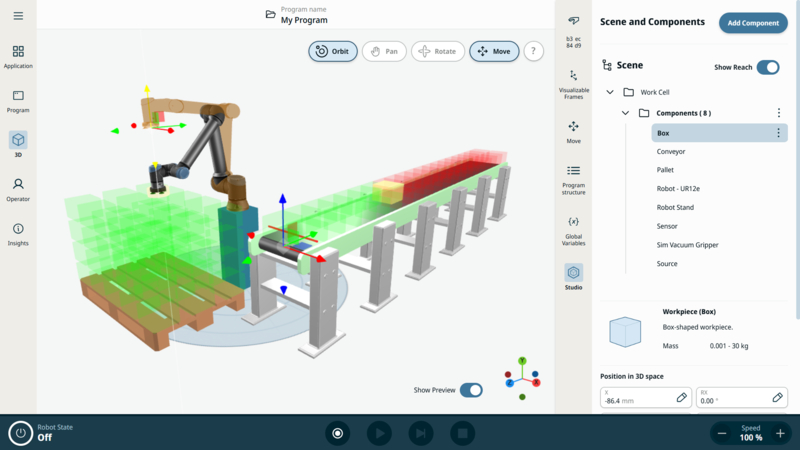800x450 pixels.
Task: Click the X position input field
Action: (637, 398)
